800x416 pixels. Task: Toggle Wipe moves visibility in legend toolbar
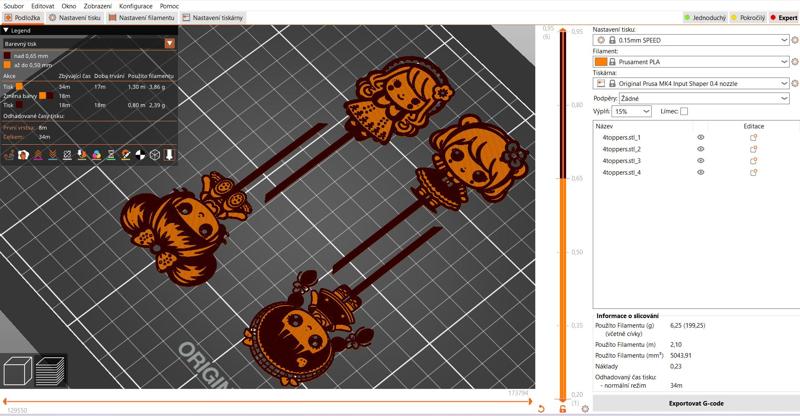(x=23, y=155)
